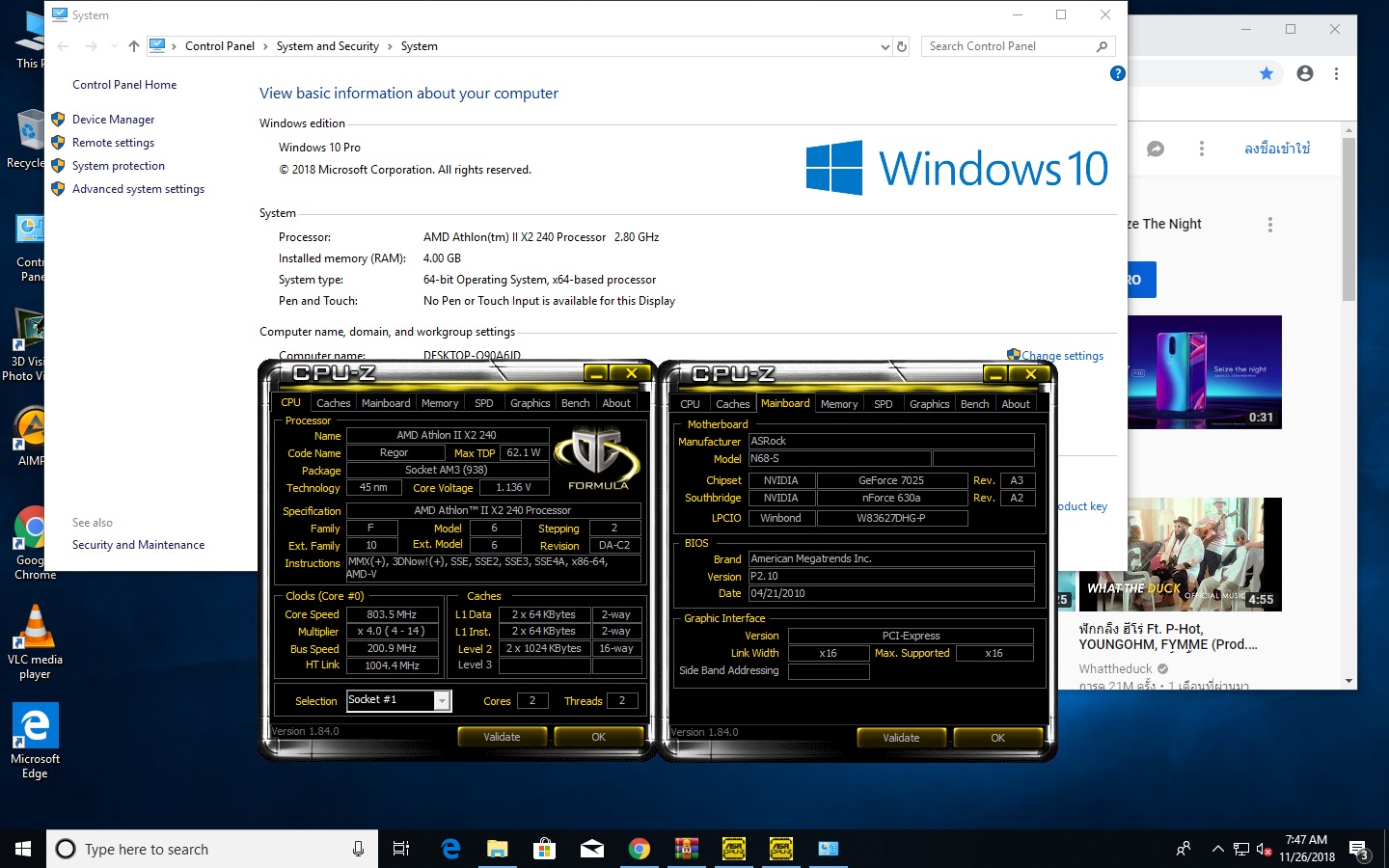Click the Search Control Panel input field
This screenshot has height=868, width=1389.
1009,46
